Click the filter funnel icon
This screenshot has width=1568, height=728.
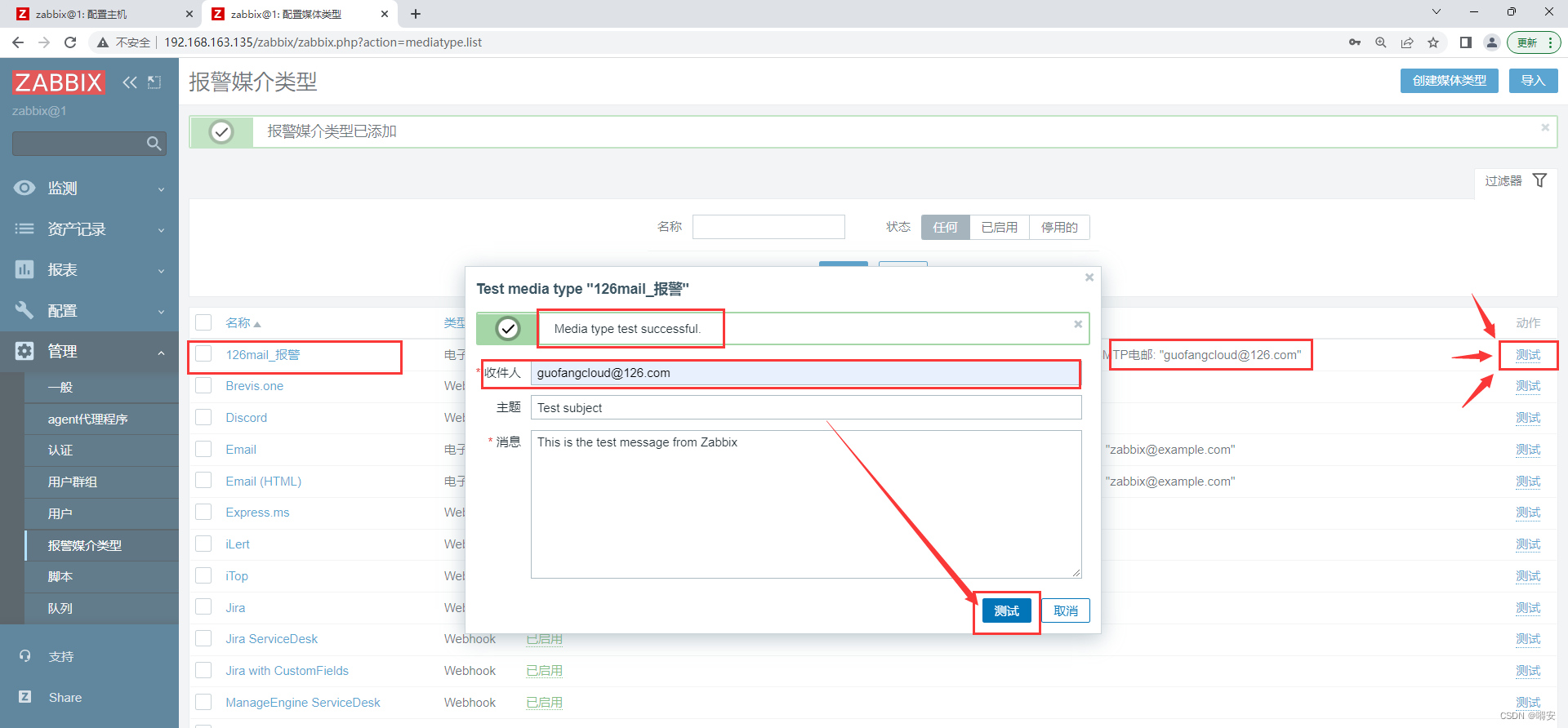pyautogui.click(x=1539, y=180)
